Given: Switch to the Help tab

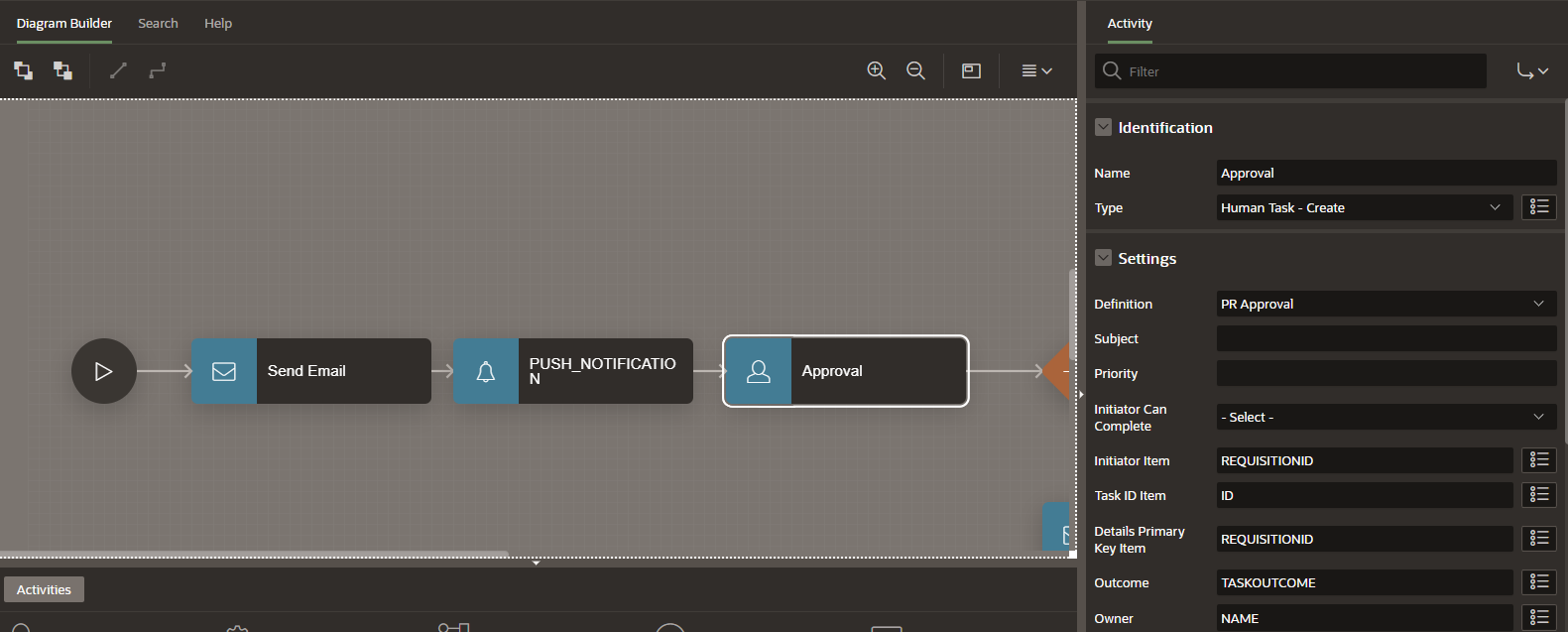Looking at the screenshot, I should point(218,23).
